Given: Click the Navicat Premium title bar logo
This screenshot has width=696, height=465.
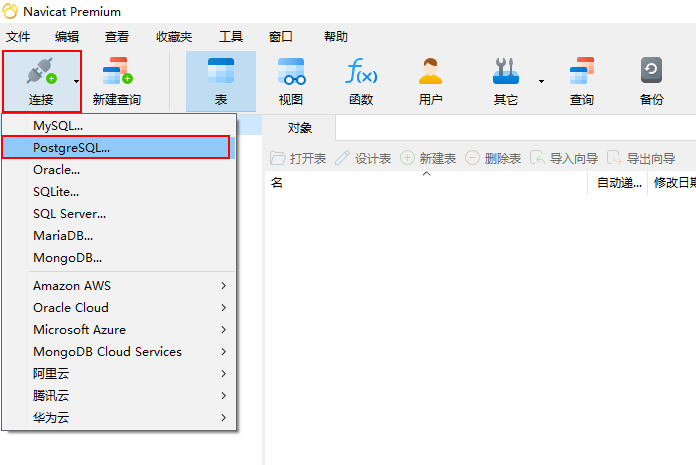Looking at the screenshot, I should pos(10,12).
